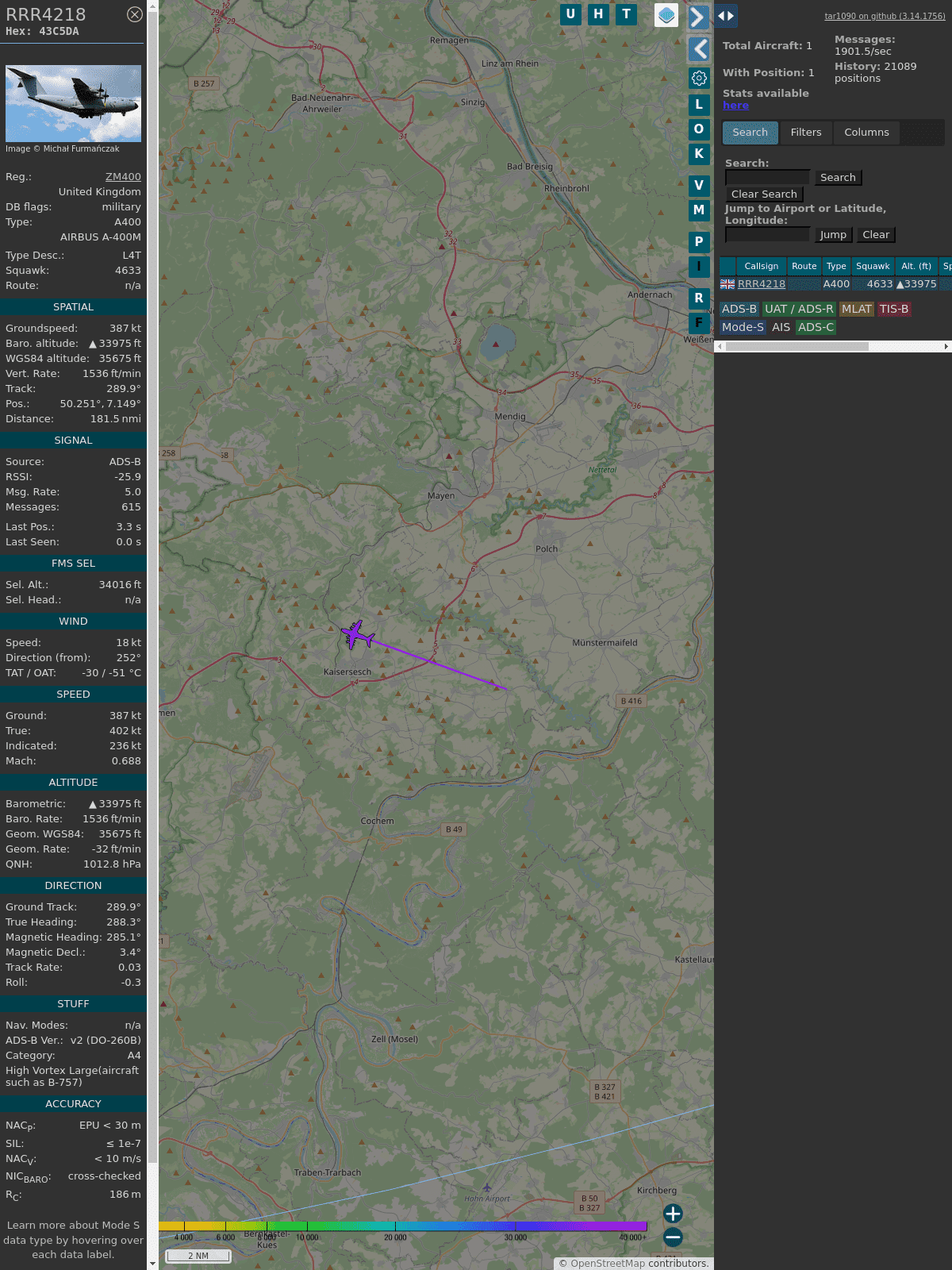952x1270 pixels.
Task: Toggle the V map button
Action: [x=699, y=185]
